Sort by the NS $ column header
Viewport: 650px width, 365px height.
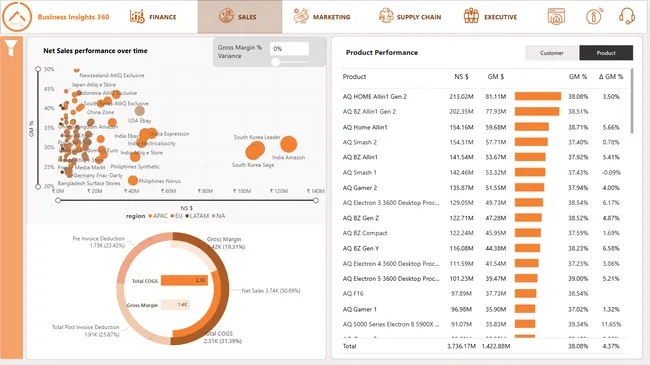(461, 77)
